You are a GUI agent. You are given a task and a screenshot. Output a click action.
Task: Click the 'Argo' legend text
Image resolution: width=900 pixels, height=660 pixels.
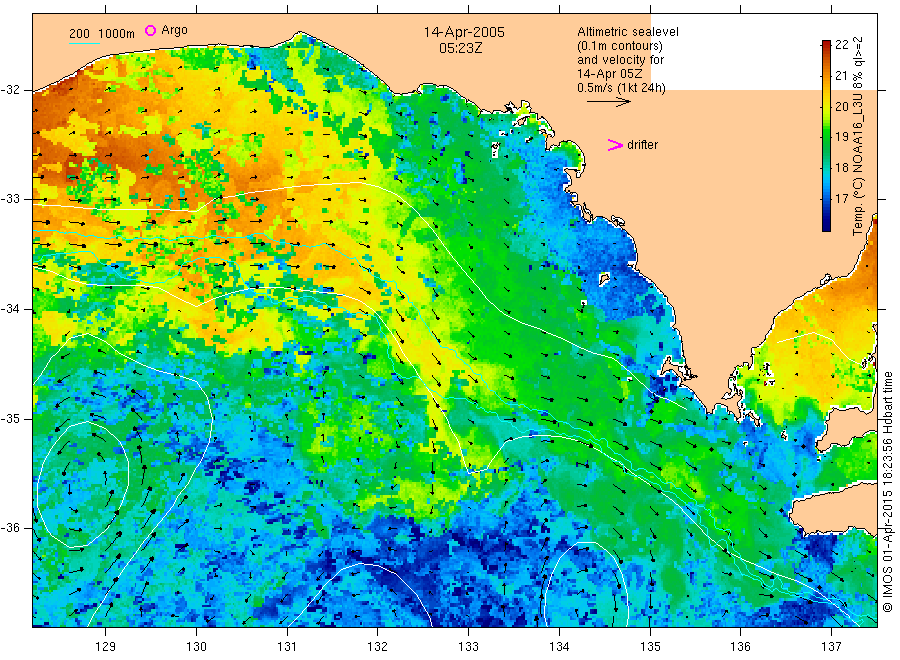[174, 30]
